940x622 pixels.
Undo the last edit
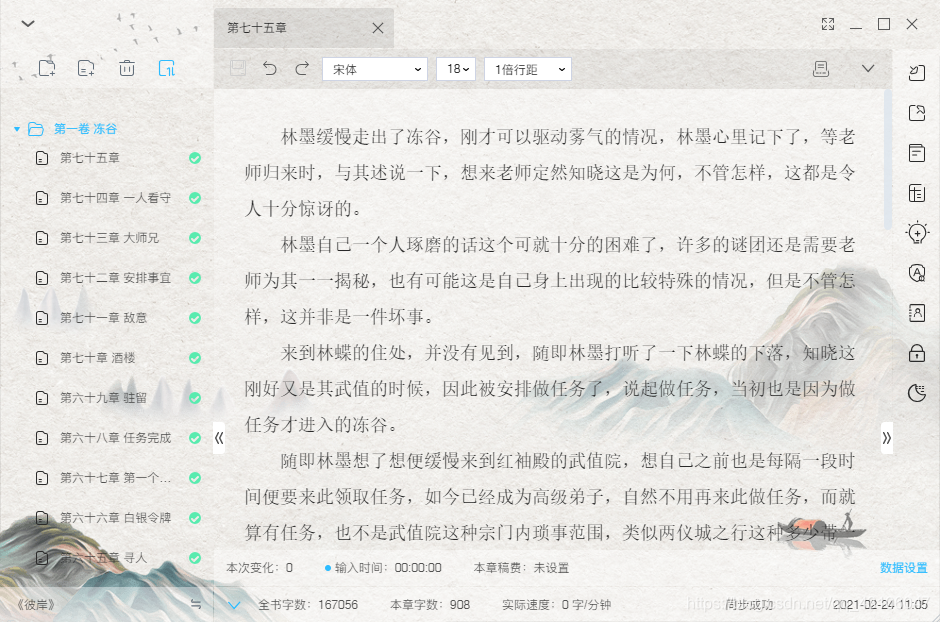coord(270,69)
